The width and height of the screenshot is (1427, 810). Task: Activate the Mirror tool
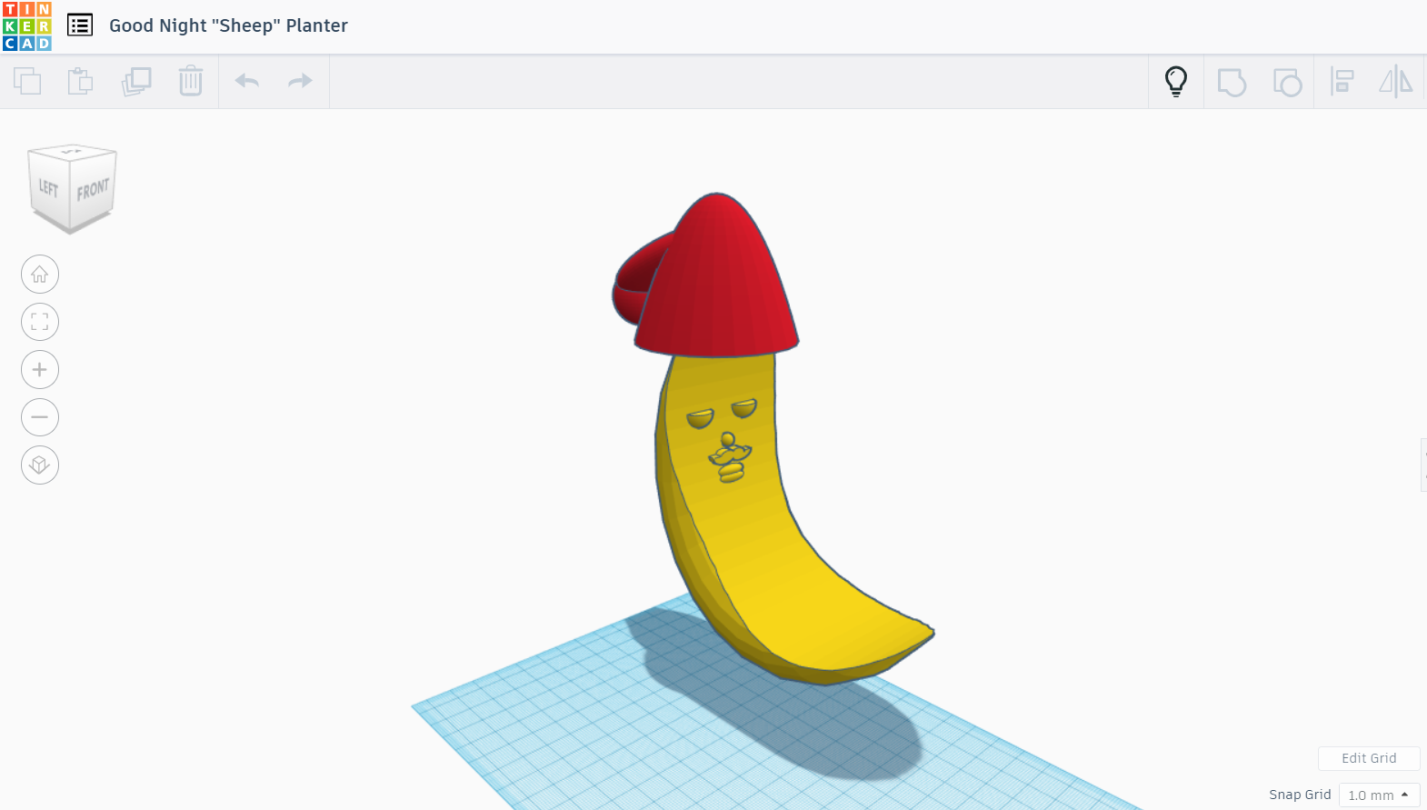(1396, 81)
